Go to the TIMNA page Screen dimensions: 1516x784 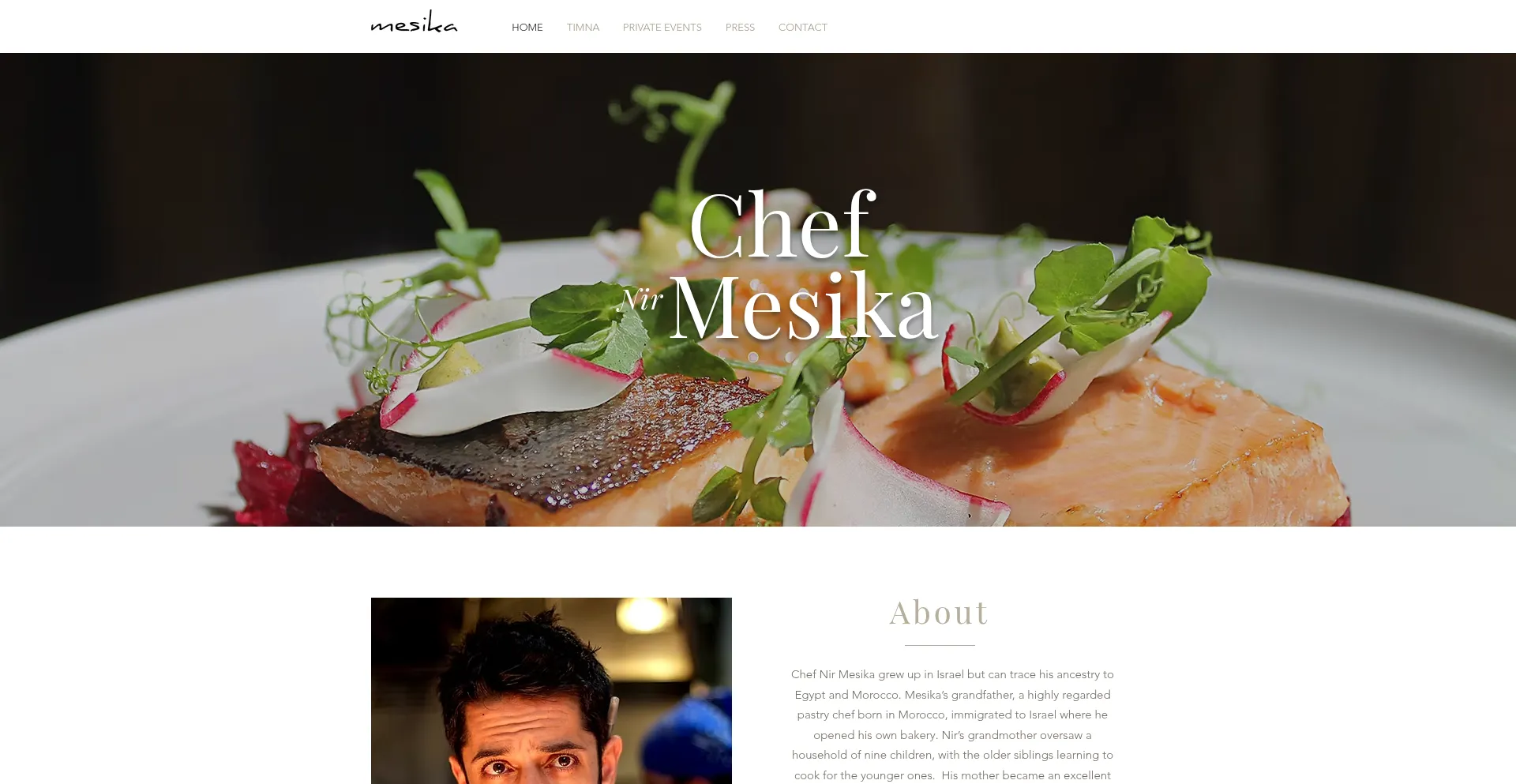(583, 28)
